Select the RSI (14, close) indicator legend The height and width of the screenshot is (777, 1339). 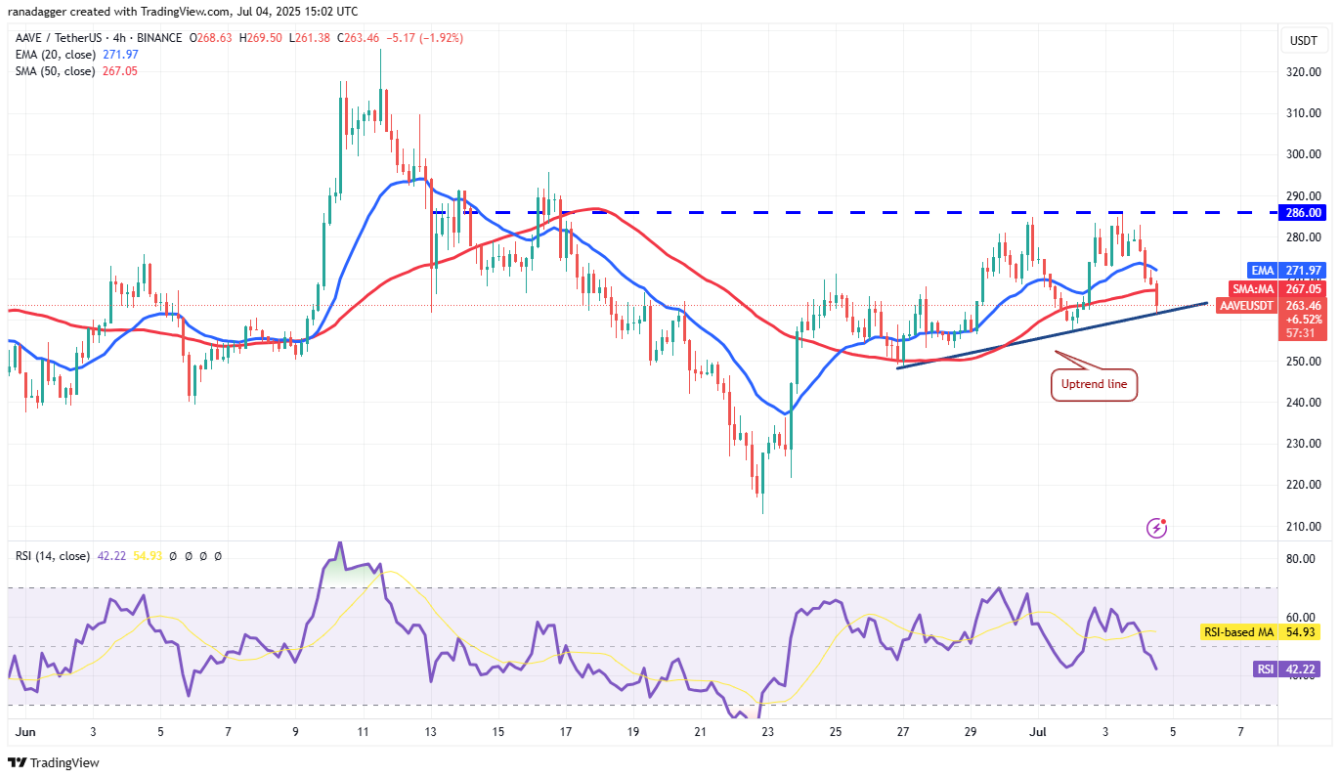[x=49, y=556]
